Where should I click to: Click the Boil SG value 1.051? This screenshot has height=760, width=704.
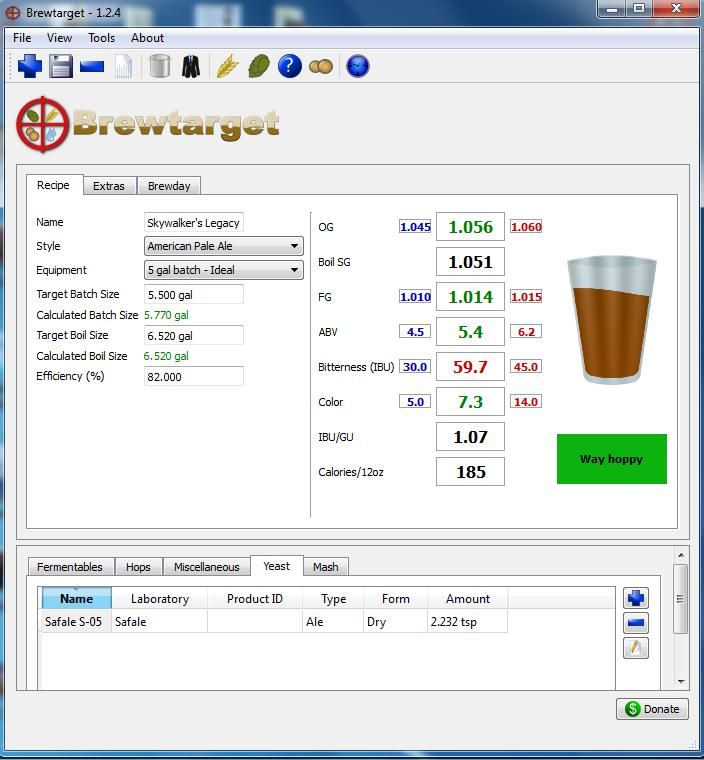coord(470,262)
